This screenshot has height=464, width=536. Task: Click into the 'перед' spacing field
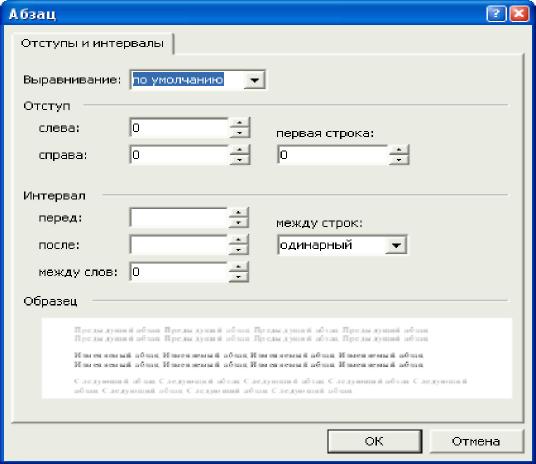tap(178, 217)
